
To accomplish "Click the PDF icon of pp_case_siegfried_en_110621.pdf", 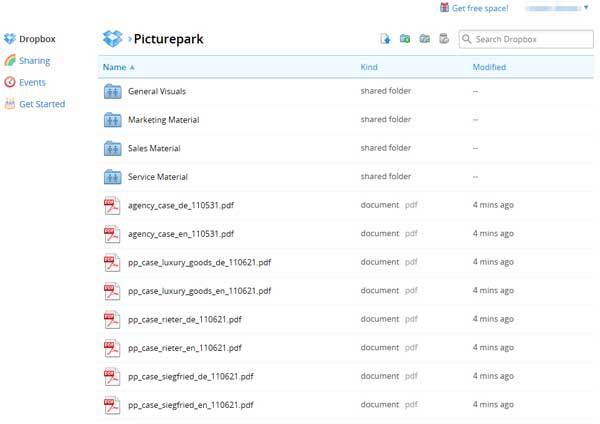I will pos(112,405).
